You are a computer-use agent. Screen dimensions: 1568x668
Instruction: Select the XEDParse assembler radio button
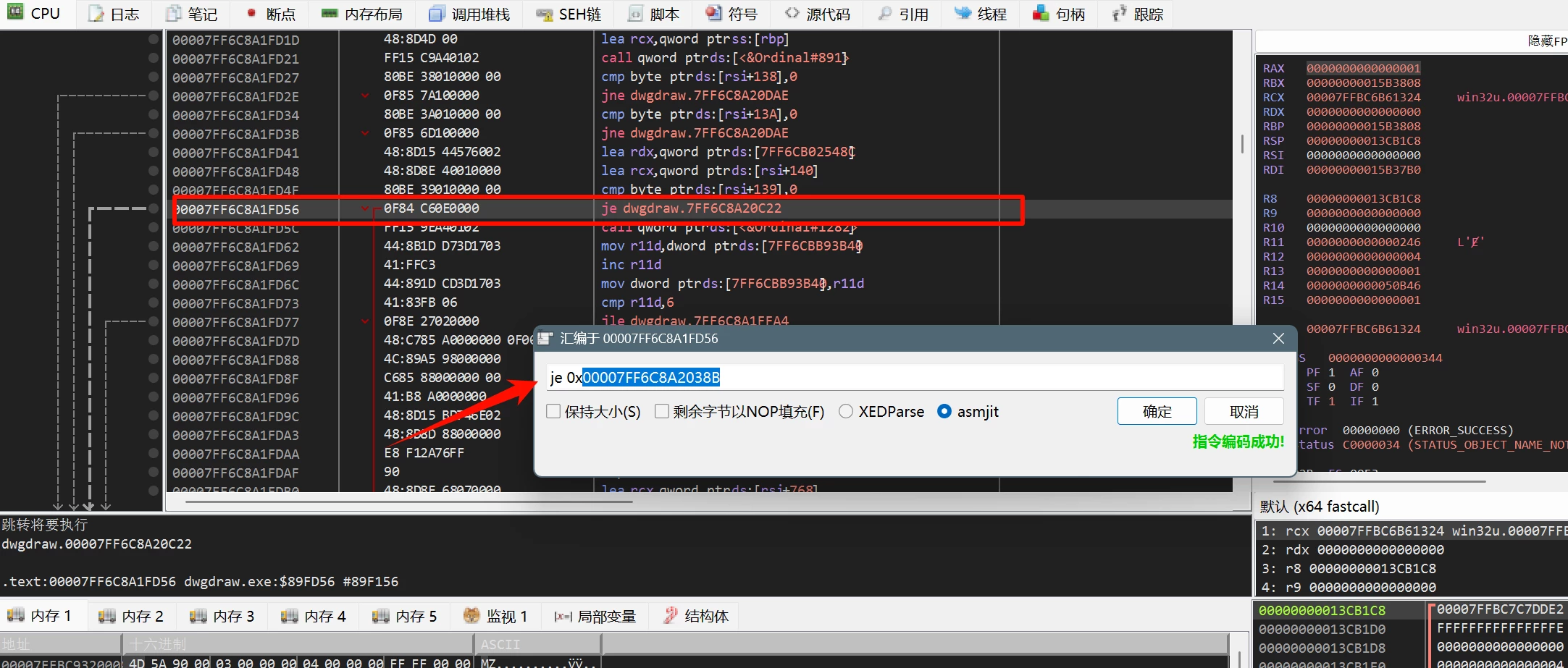coord(845,412)
